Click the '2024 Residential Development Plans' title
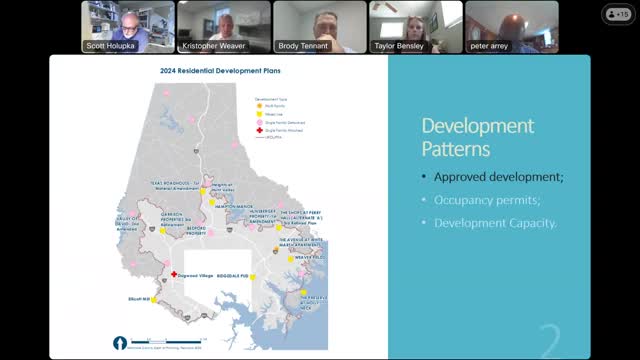Viewport: 640px width, 360px height. 220,71
